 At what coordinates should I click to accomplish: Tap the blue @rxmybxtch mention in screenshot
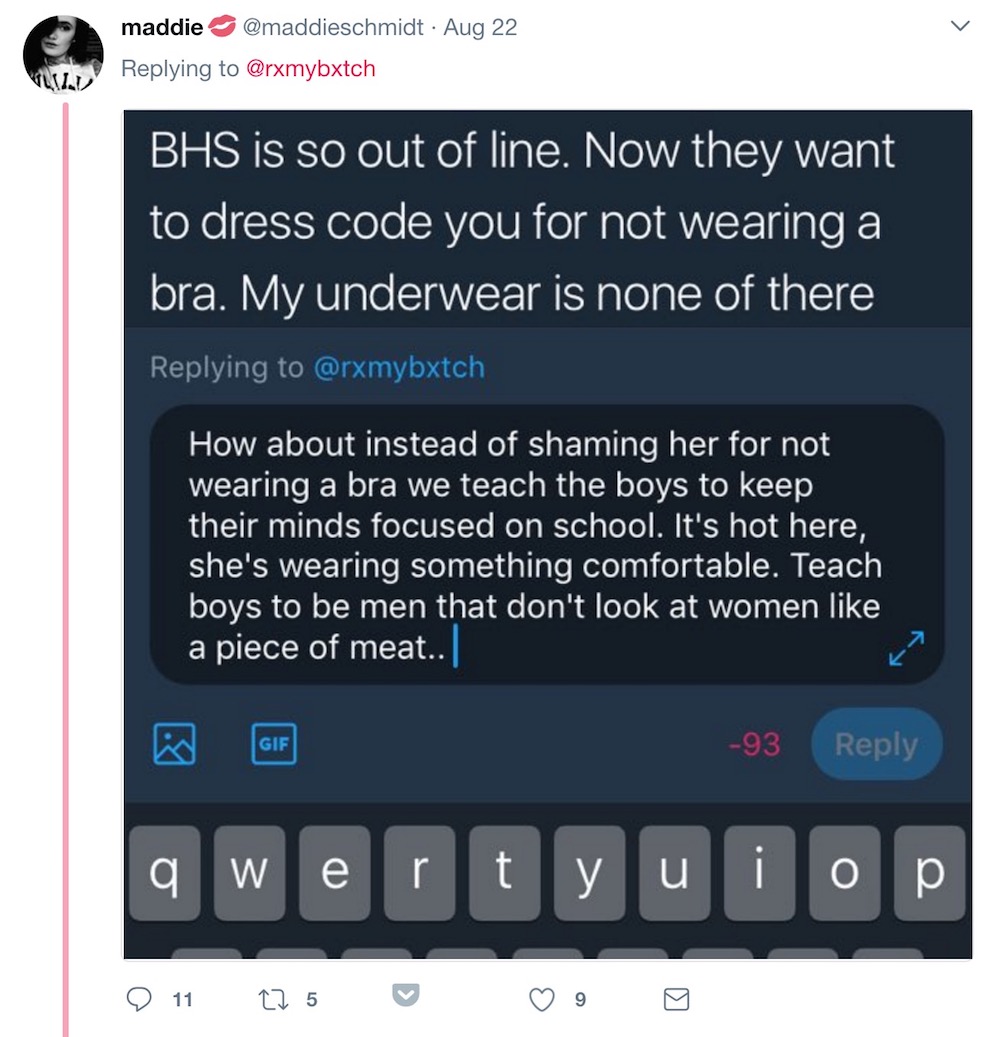click(399, 368)
